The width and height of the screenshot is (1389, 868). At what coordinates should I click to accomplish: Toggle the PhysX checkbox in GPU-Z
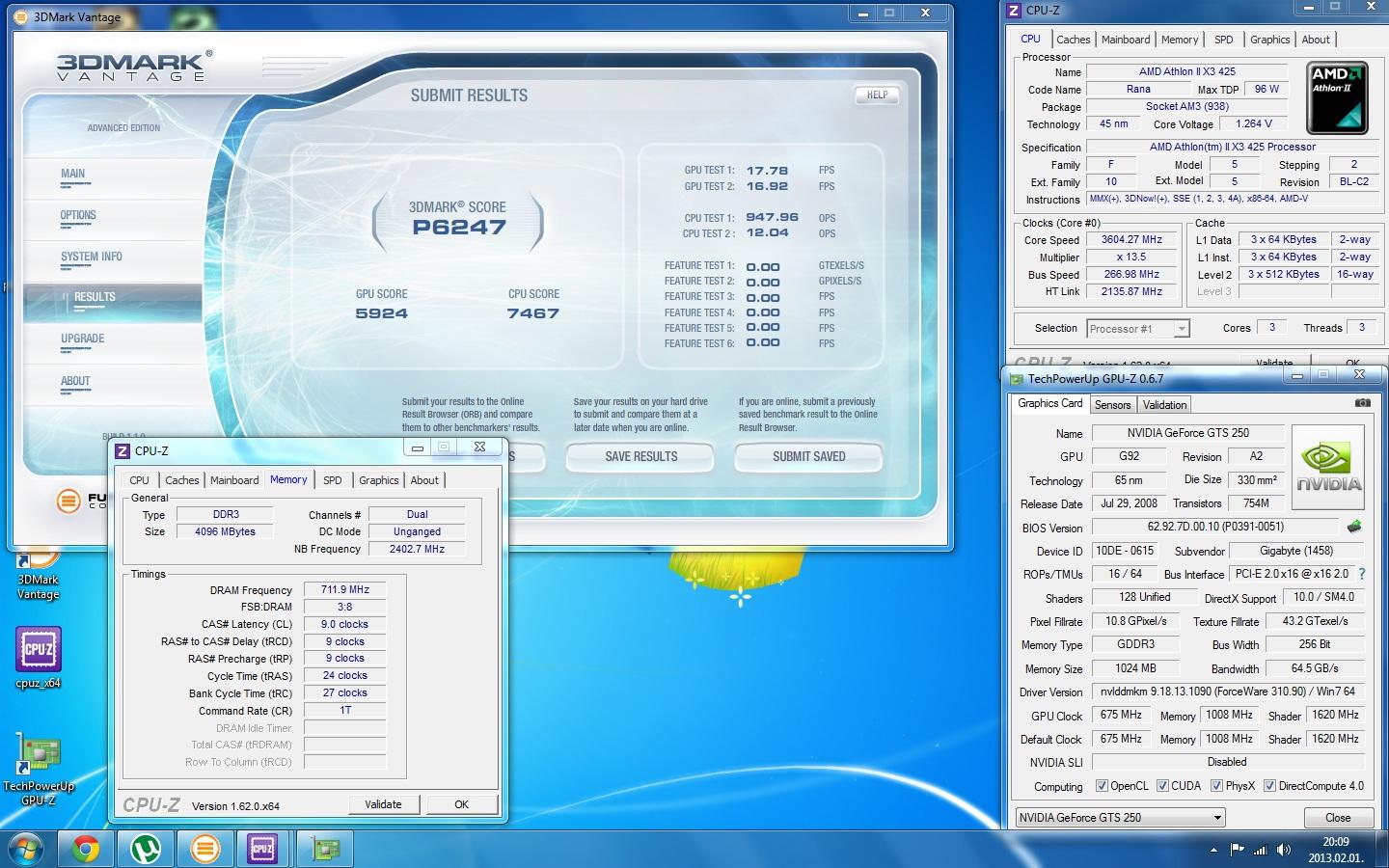click(1216, 786)
